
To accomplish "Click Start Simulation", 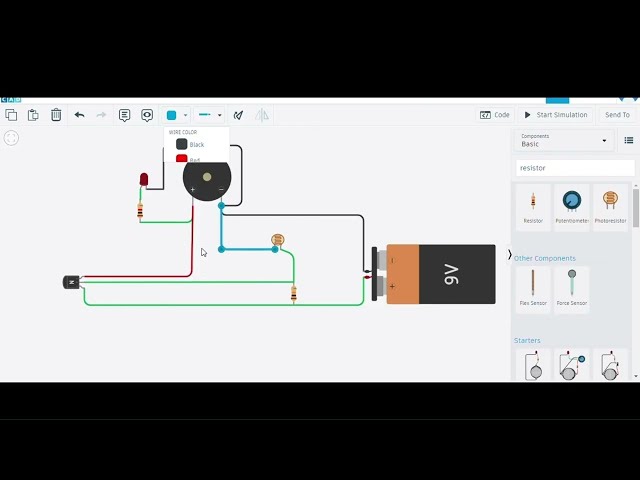I will [556, 115].
